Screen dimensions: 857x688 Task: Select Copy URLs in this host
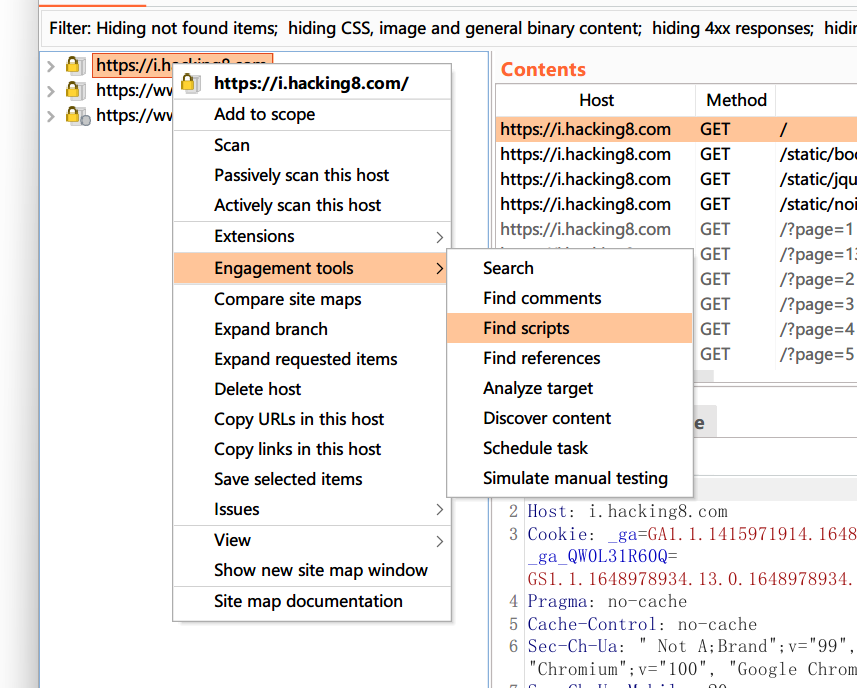pos(312,420)
